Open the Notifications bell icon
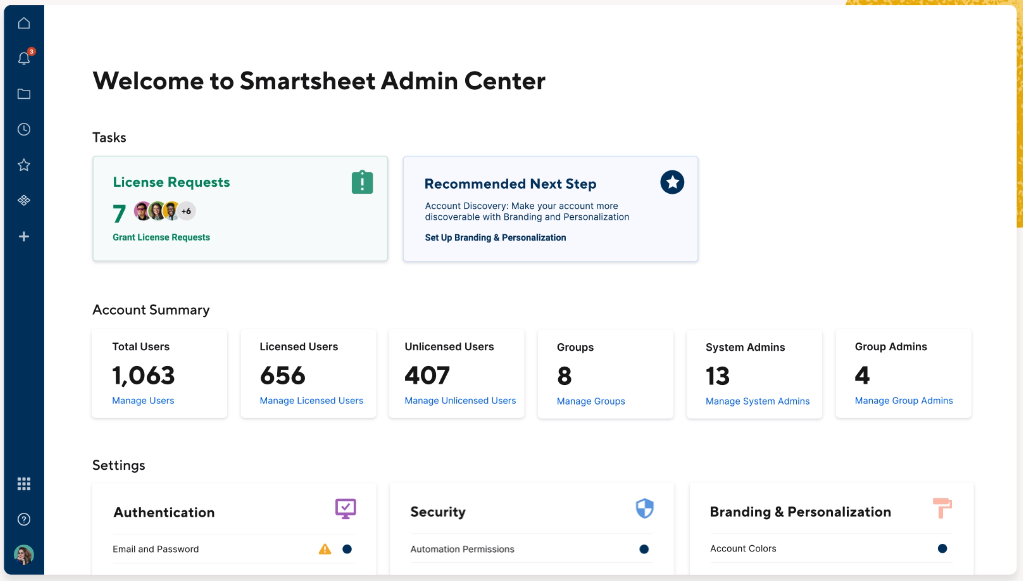This screenshot has height=581, width=1023. coord(24,59)
